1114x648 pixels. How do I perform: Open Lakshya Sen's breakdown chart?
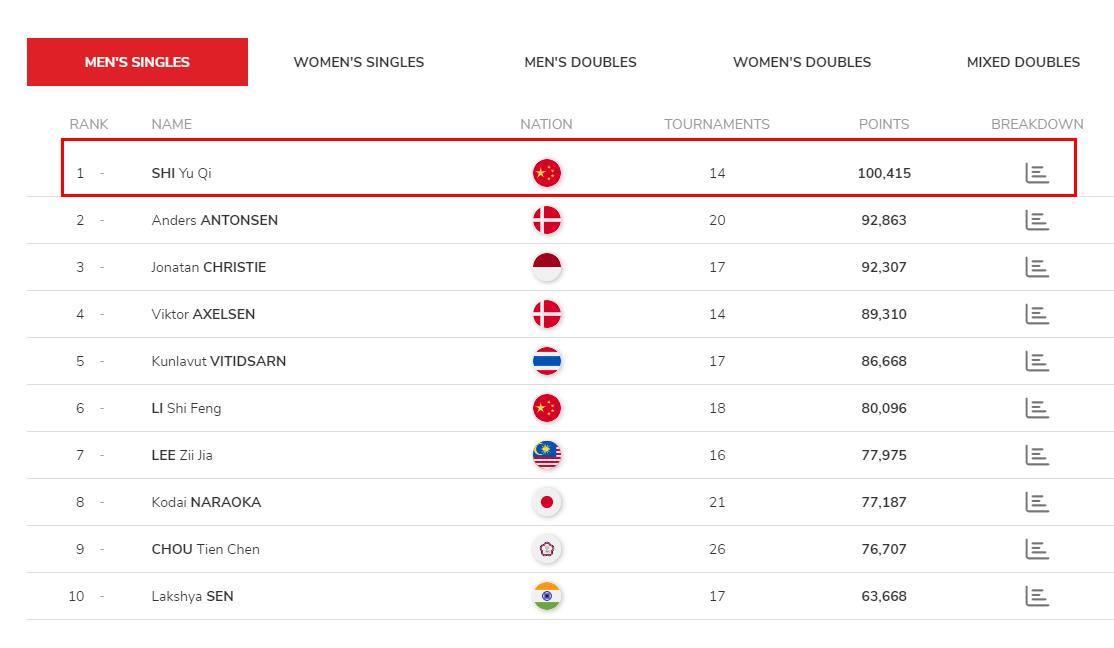pos(1037,596)
